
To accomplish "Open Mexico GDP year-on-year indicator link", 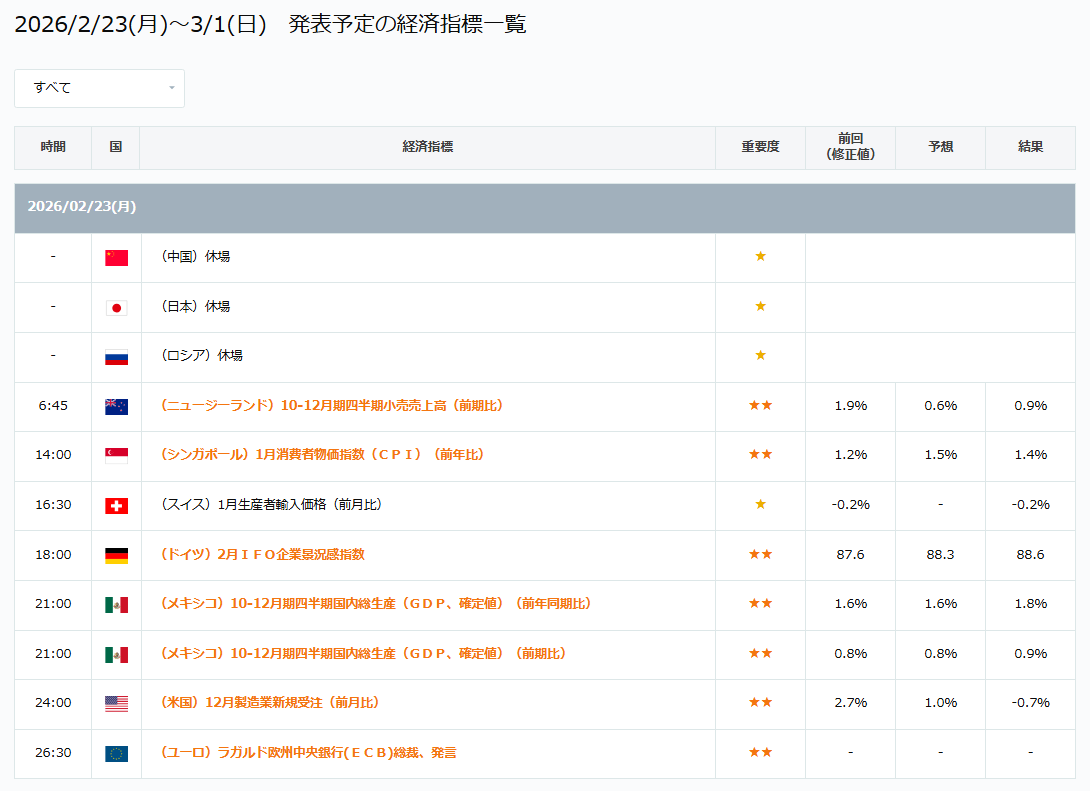I will tap(376, 604).
